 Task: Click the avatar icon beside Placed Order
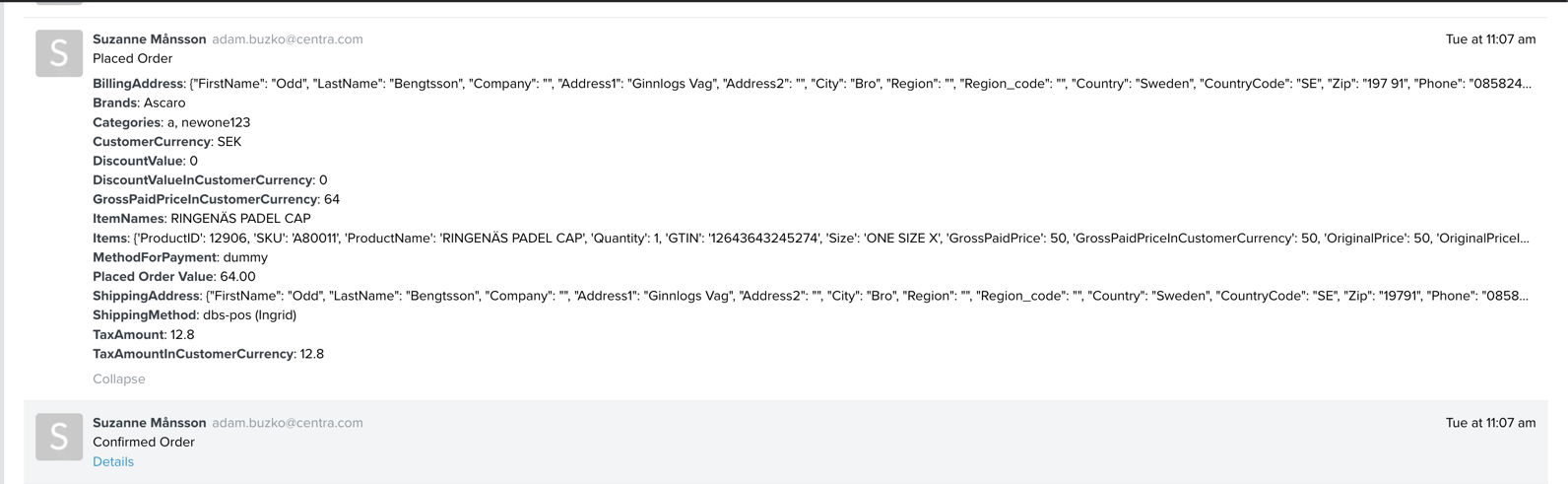[x=59, y=53]
